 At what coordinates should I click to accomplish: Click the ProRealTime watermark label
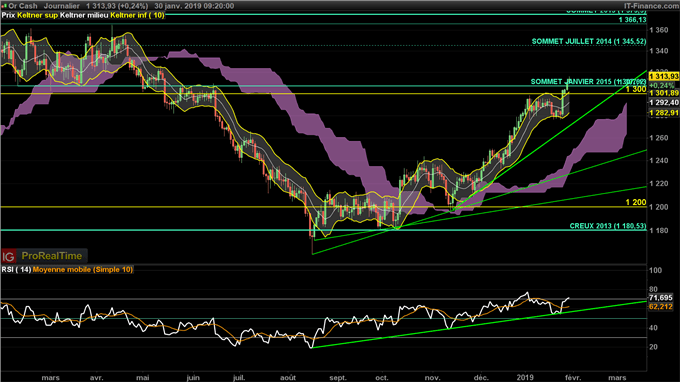(x=52, y=256)
